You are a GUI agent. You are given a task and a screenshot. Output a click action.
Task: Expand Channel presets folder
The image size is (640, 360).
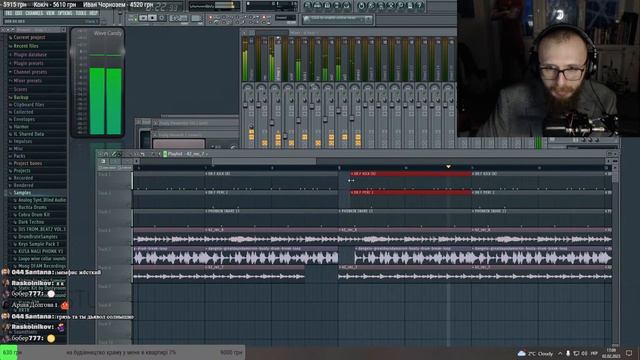click(x=30, y=72)
